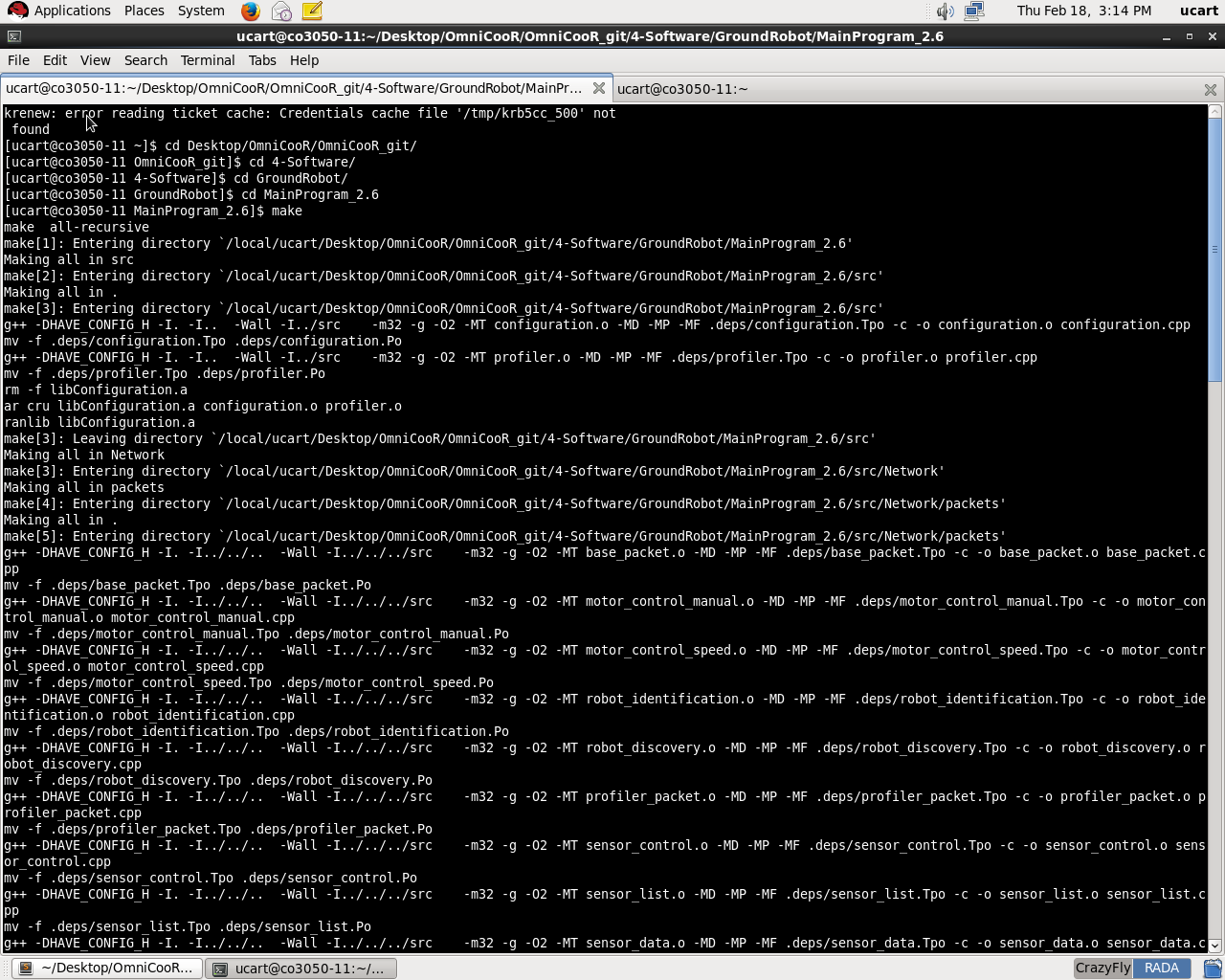Open the network connection tray icon

click(x=974, y=11)
